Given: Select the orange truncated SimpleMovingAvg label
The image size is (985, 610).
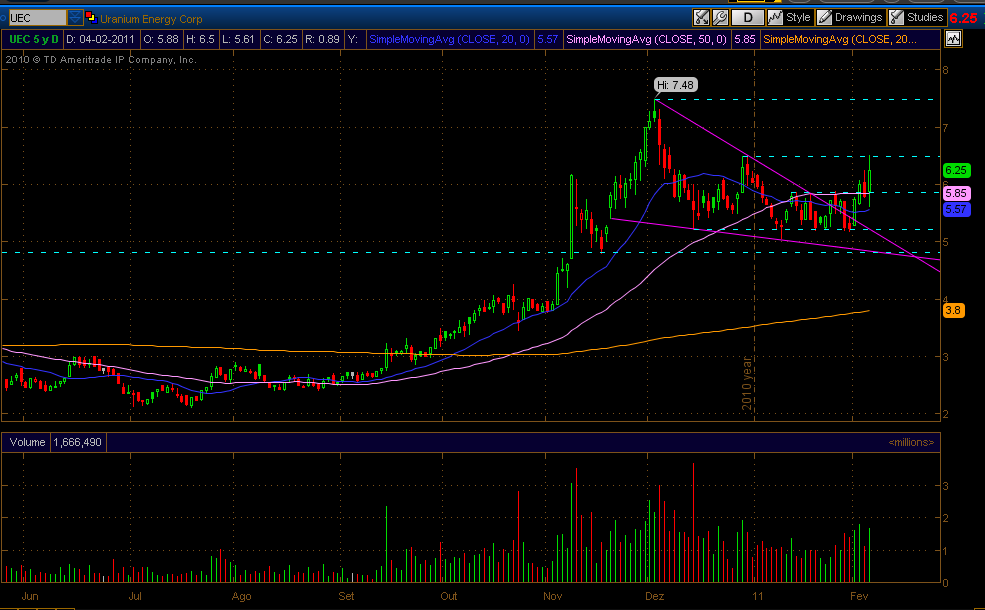Looking at the screenshot, I should tap(839, 39).
